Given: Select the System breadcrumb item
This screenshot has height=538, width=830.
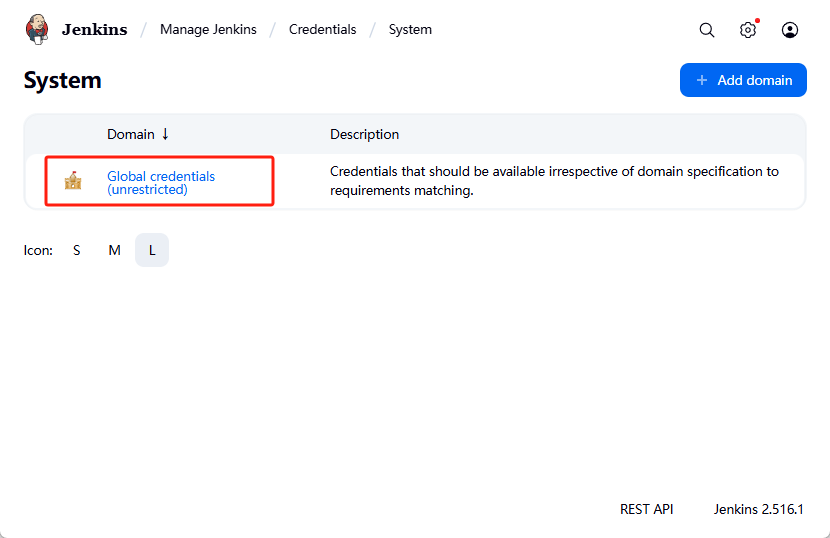Looking at the screenshot, I should coord(410,29).
